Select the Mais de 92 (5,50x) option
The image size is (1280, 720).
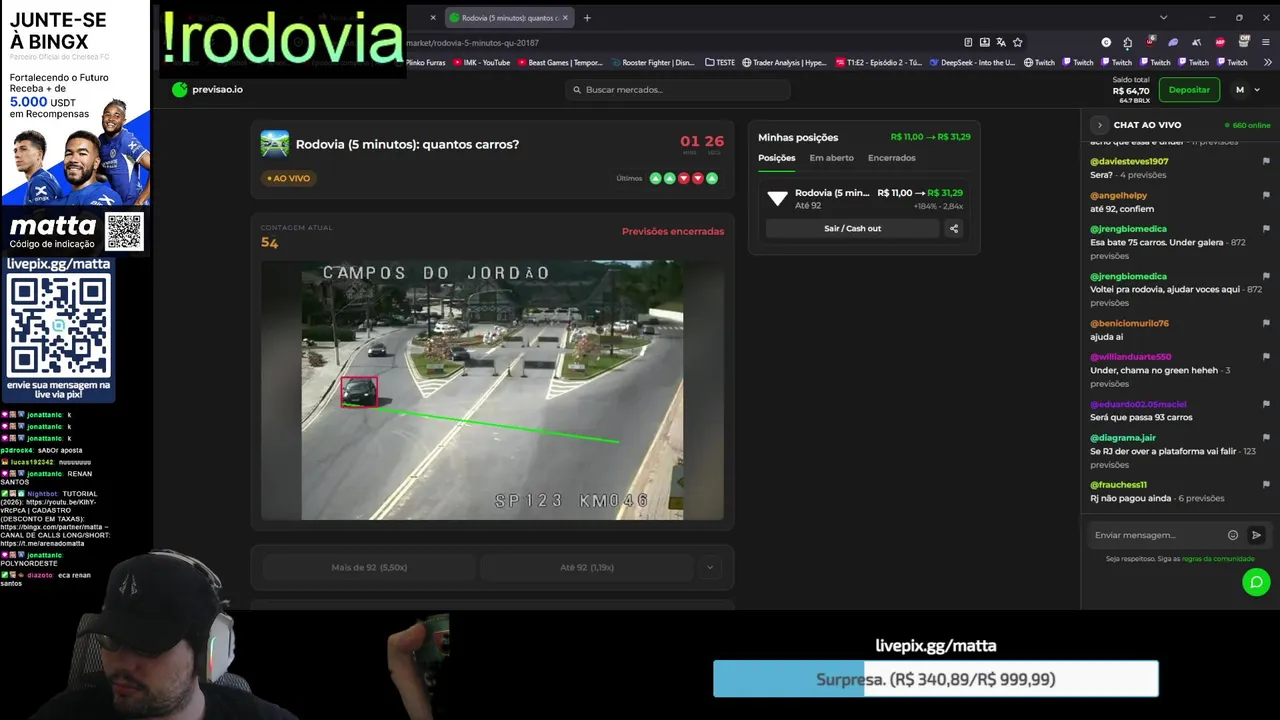pos(369,567)
